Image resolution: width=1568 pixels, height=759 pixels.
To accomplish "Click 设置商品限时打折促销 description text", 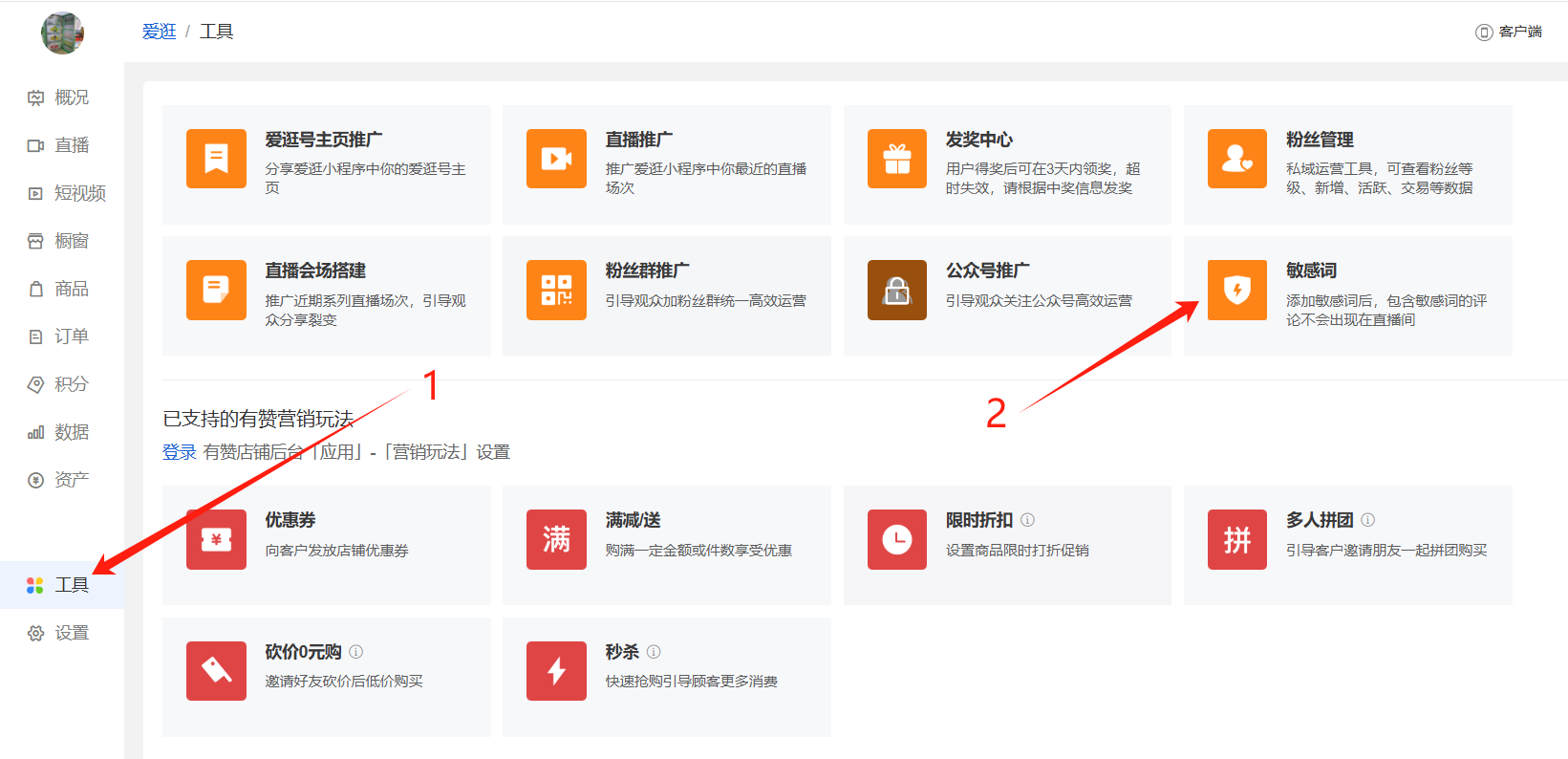I will [1018, 551].
